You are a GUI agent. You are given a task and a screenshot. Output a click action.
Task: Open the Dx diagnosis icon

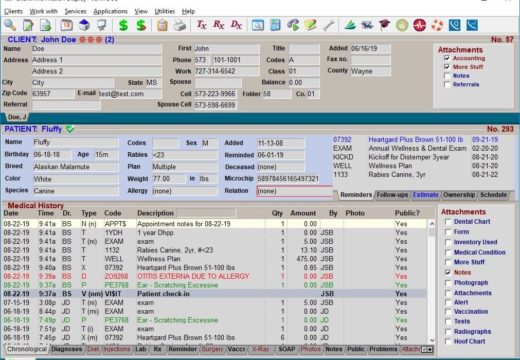point(236,25)
